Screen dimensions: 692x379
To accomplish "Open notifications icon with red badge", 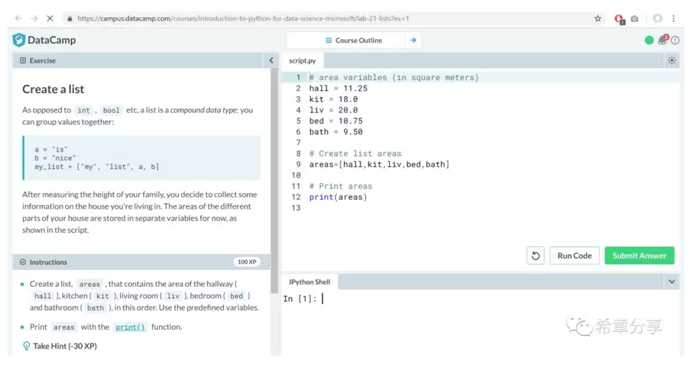I will click(663, 40).
